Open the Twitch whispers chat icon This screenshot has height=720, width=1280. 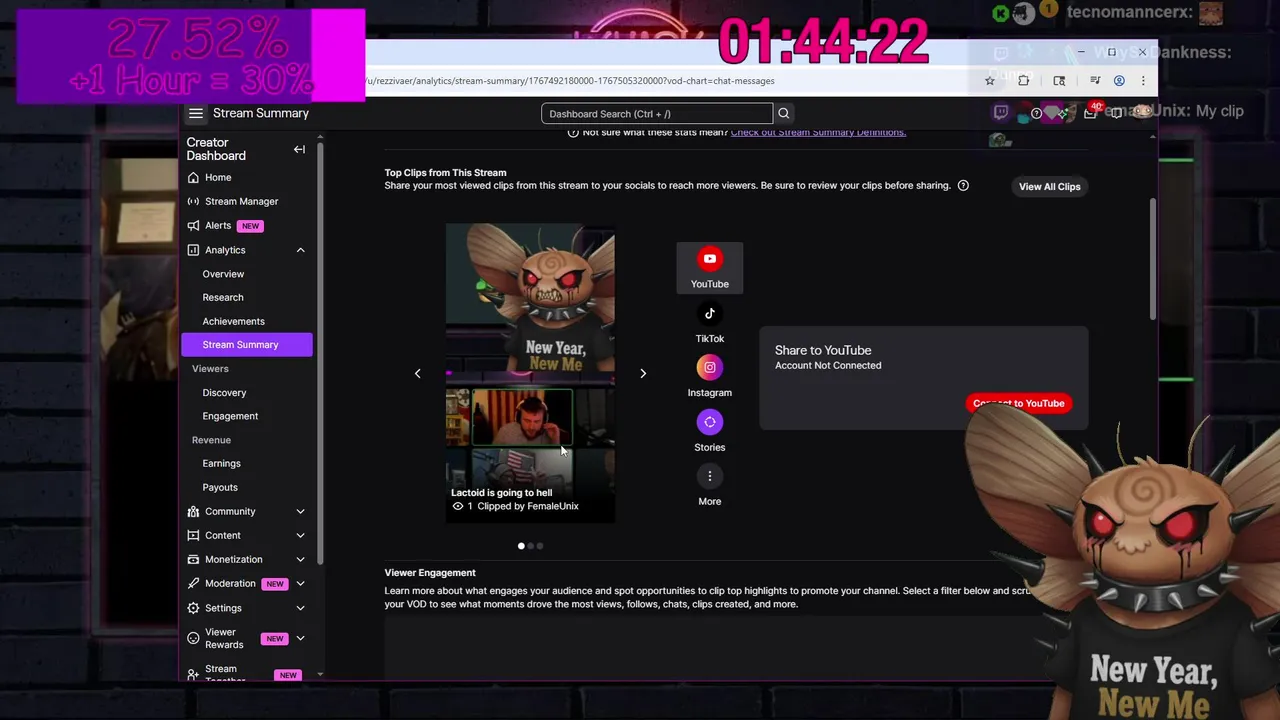1117,113
